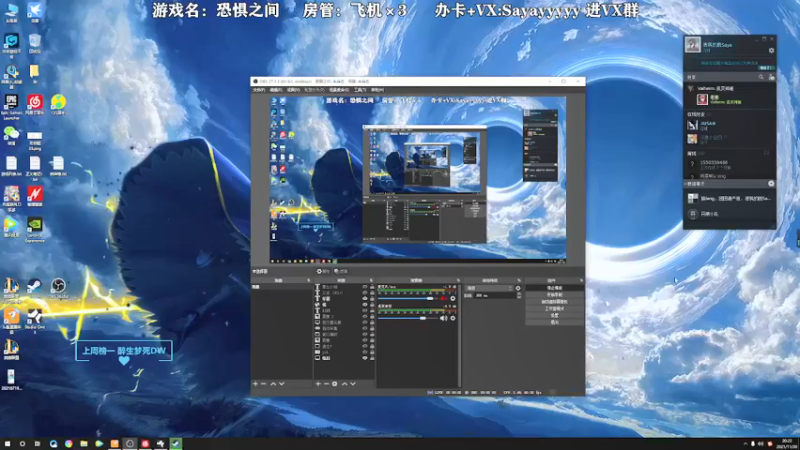Viewport: 800px width, 450px height.
Task: Open the 文件(F) menu in OBS
Action: pos(259,90)
